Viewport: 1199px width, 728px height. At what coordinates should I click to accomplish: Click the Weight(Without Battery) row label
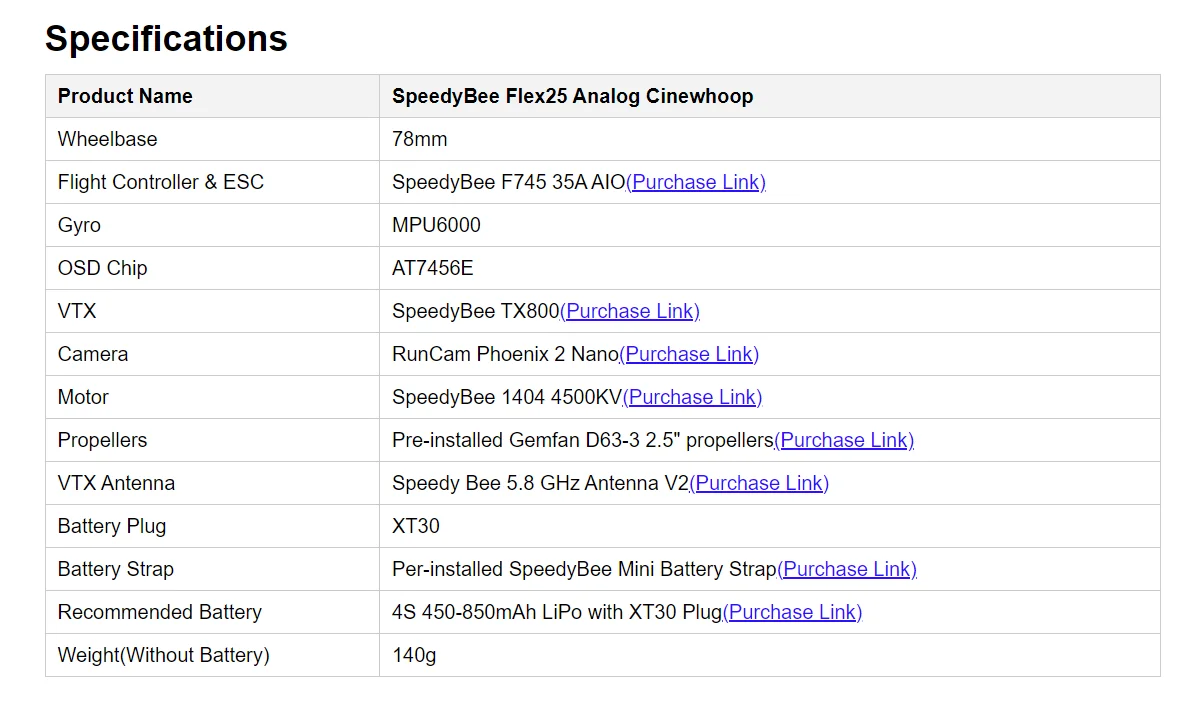163,655
